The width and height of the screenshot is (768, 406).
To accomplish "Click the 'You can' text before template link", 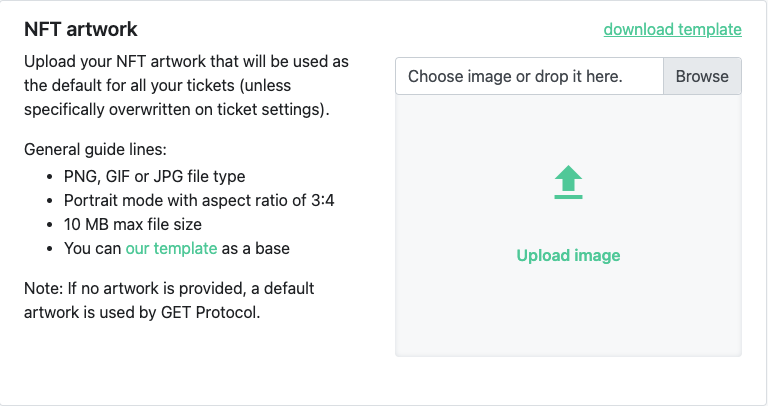I will coord(93,248).
